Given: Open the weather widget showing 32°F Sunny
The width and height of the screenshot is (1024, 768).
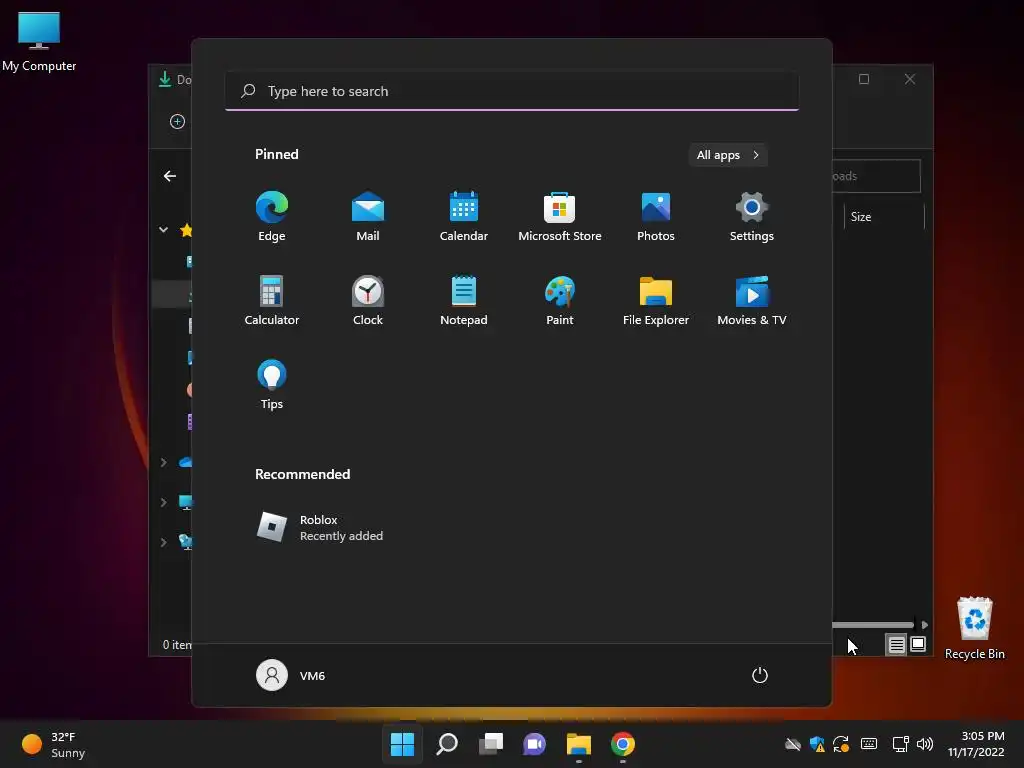Looking at the screenshot, I should pos(54,744).
